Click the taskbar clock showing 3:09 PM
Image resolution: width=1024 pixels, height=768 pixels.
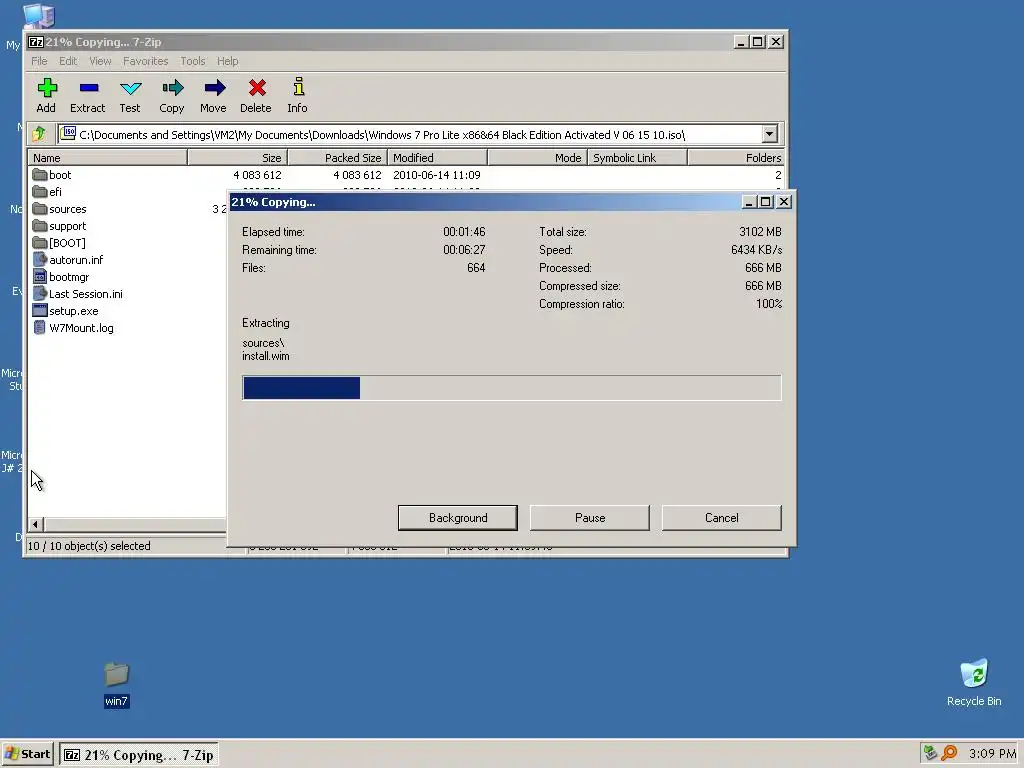coord(992,754)
